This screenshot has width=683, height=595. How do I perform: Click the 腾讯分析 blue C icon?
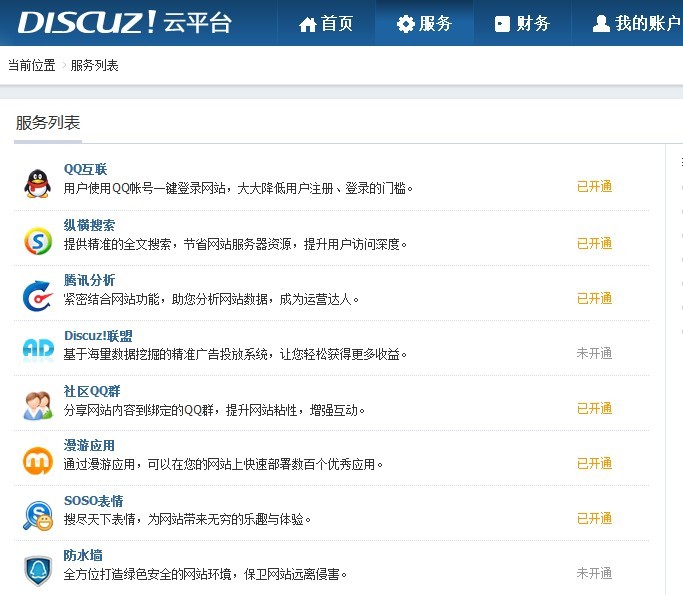38,296
